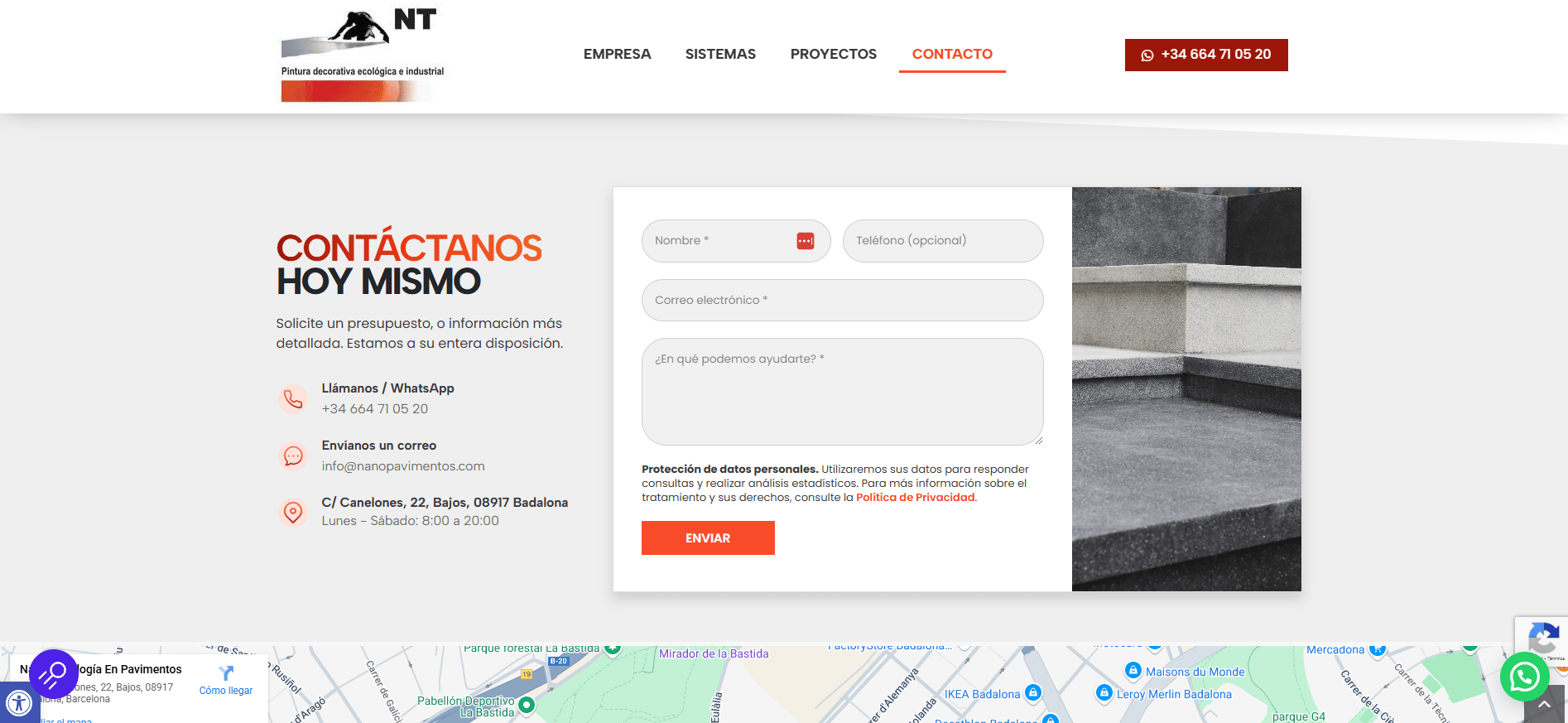
Task: Click the password manager icon in Nombre field
Action: tap(805, 241)
